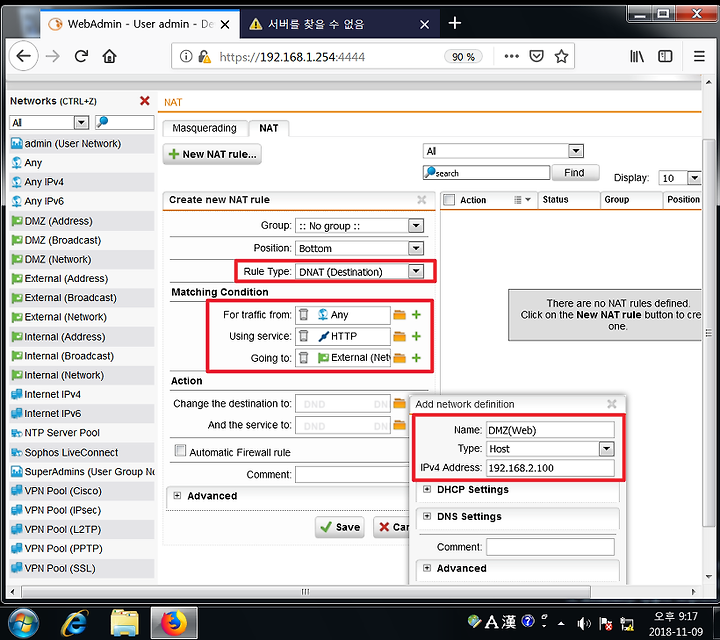Open folder icon for traffic from field

click(x=399, y=315)
